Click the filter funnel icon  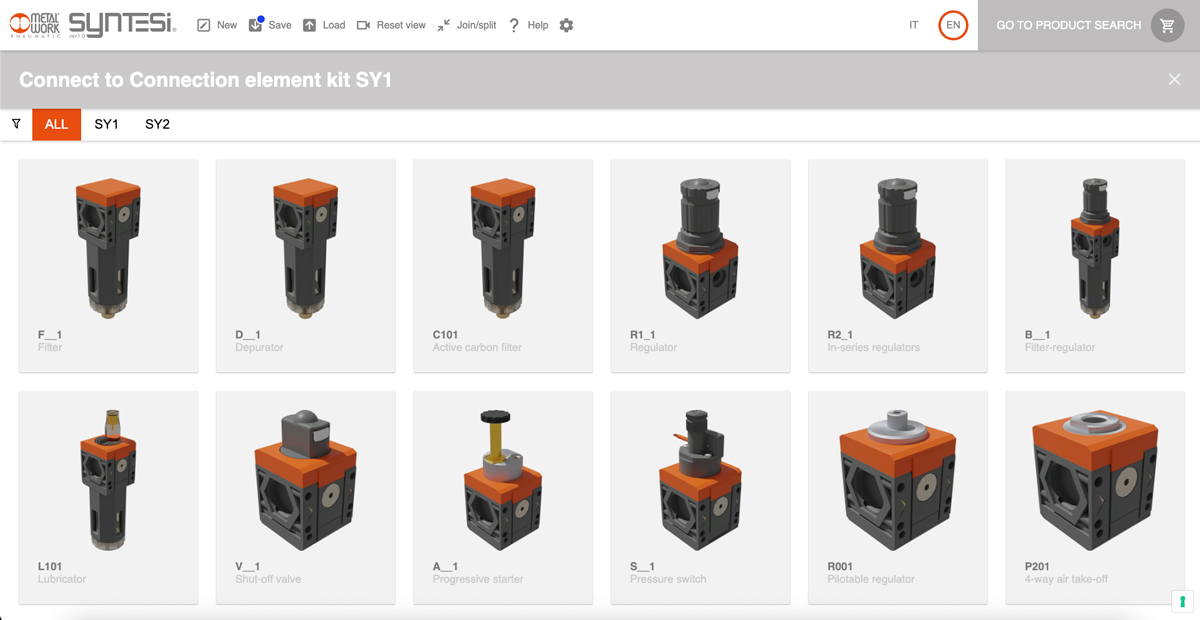pos(16,124)
